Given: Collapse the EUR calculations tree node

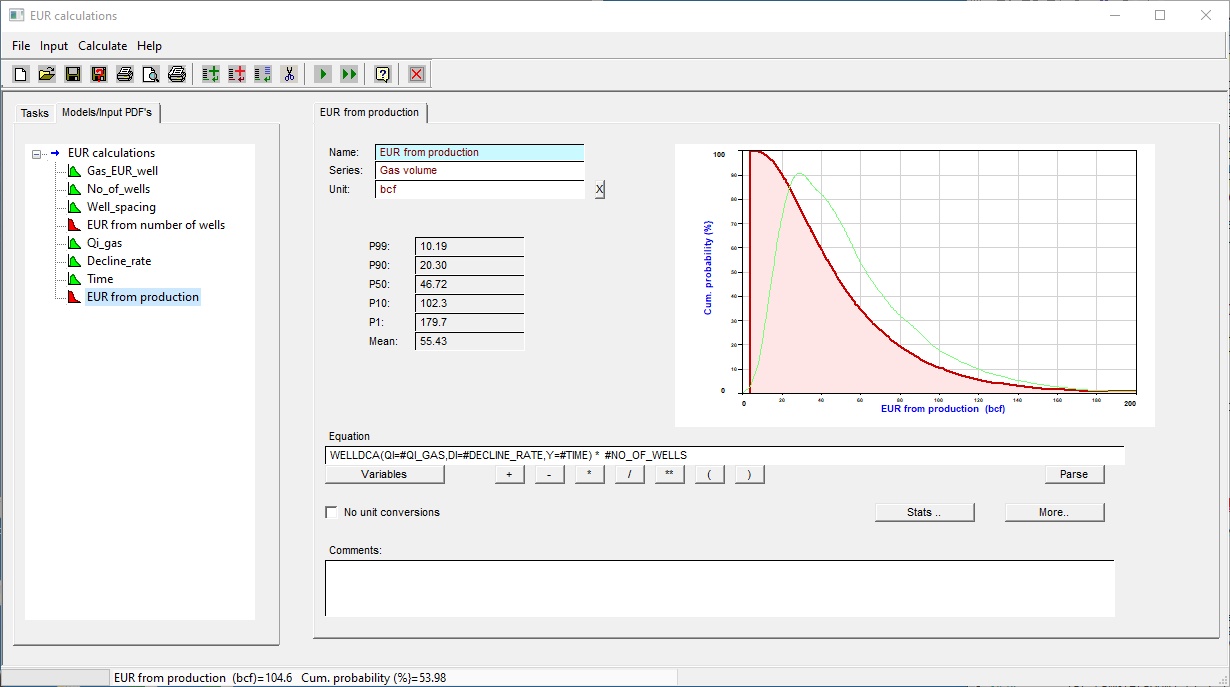Looking at the screenshot, I should coord(37,153).
